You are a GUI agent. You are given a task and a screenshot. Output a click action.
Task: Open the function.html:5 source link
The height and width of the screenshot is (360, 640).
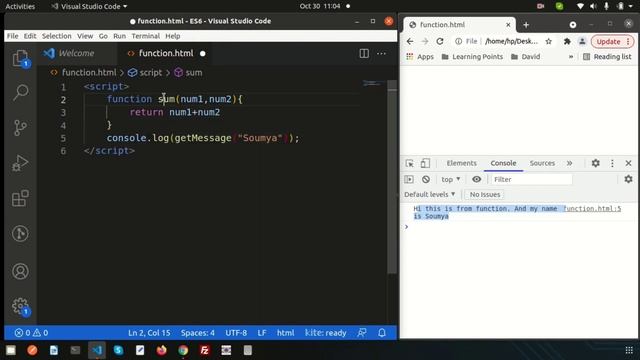[x=592, y=209]
